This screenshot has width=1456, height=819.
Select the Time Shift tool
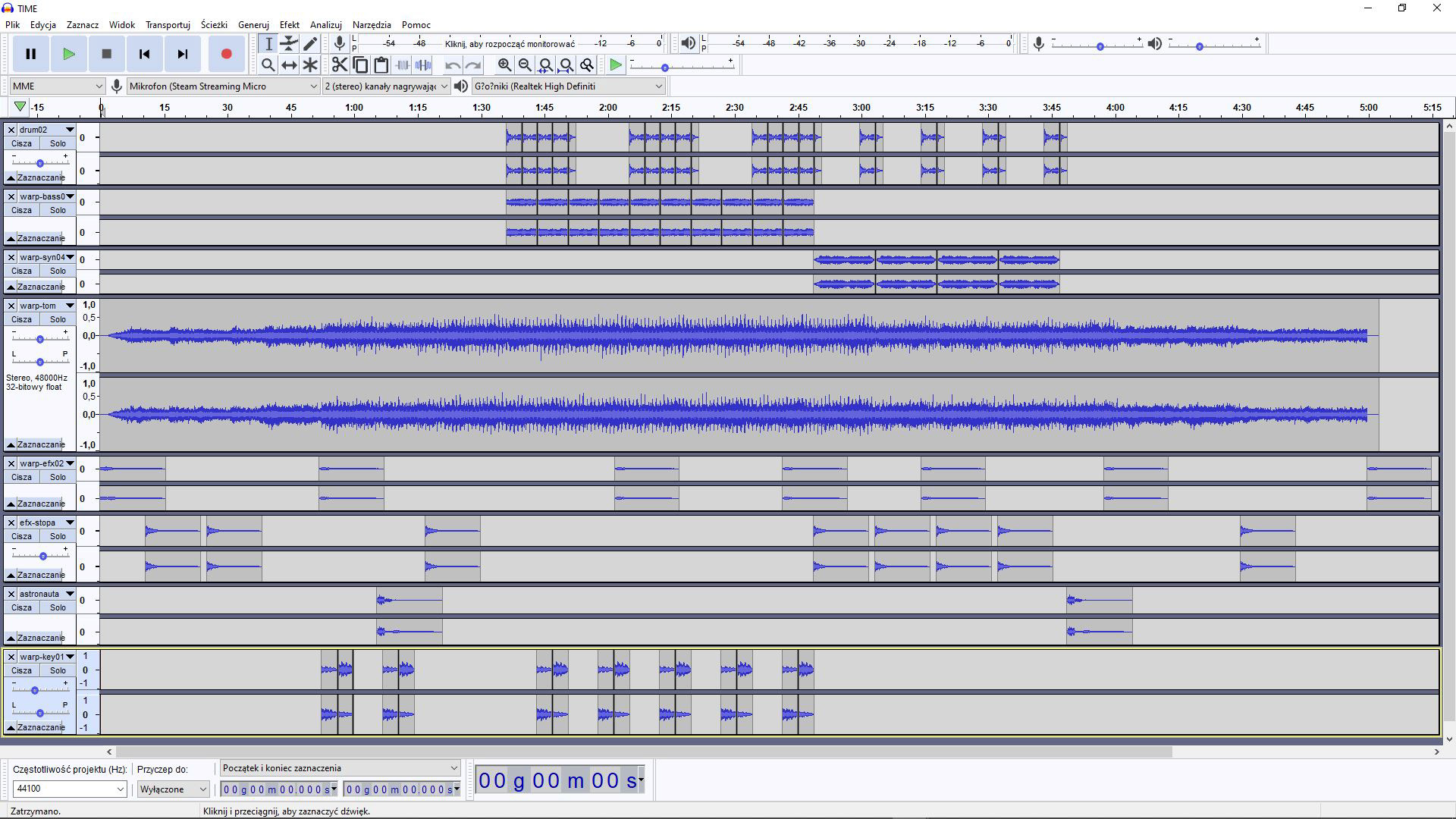(x=289, y=65)
